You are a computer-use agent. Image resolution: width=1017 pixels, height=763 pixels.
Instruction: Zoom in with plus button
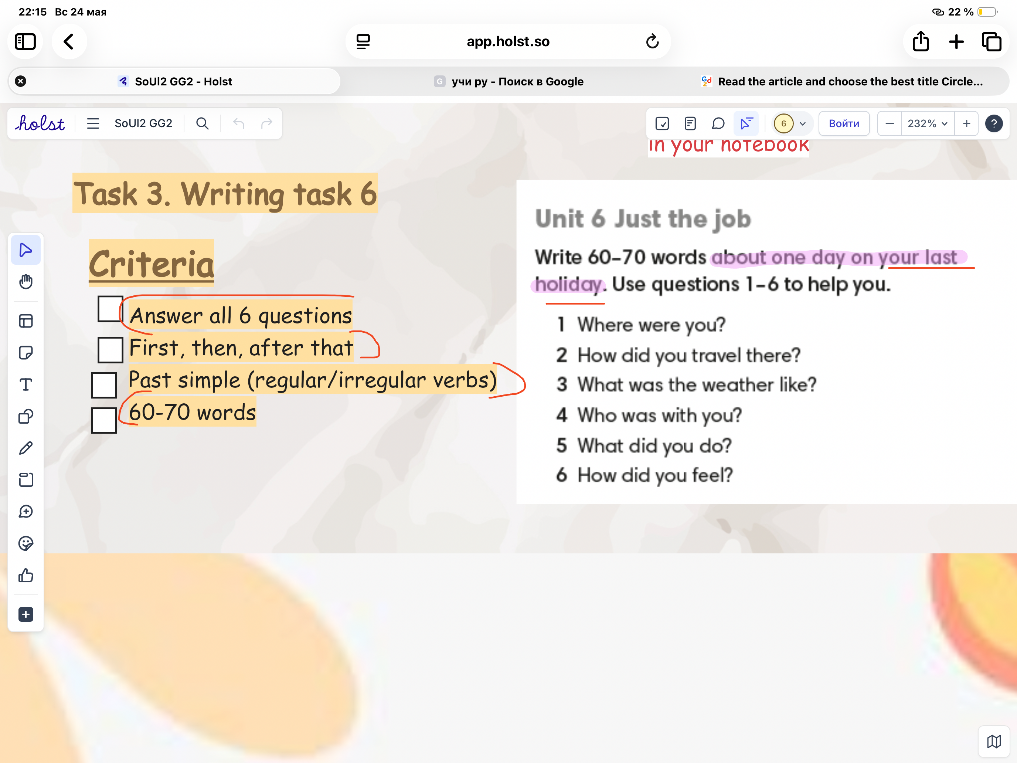[966, 123]
